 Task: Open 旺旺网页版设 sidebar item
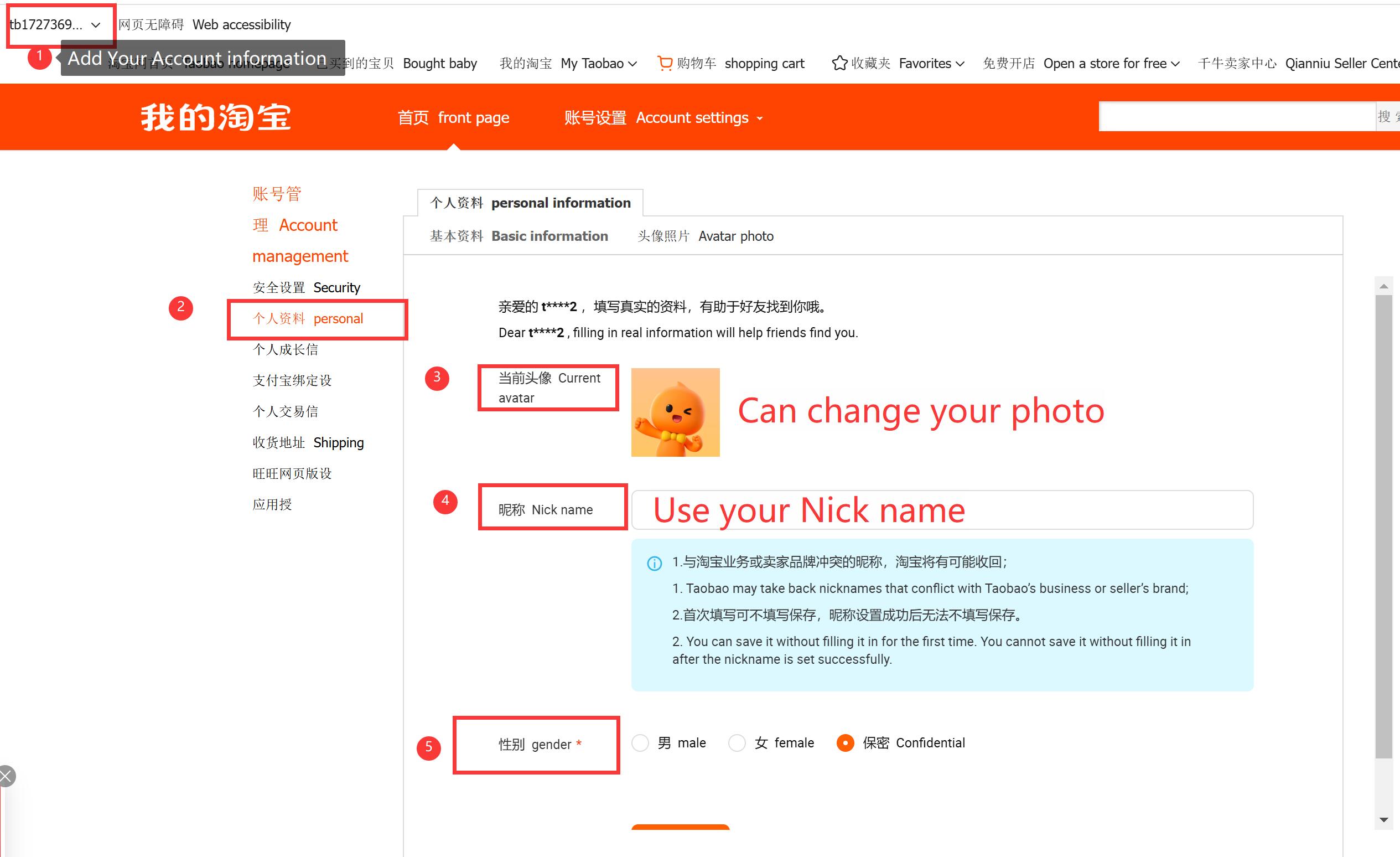click(292, 473)
